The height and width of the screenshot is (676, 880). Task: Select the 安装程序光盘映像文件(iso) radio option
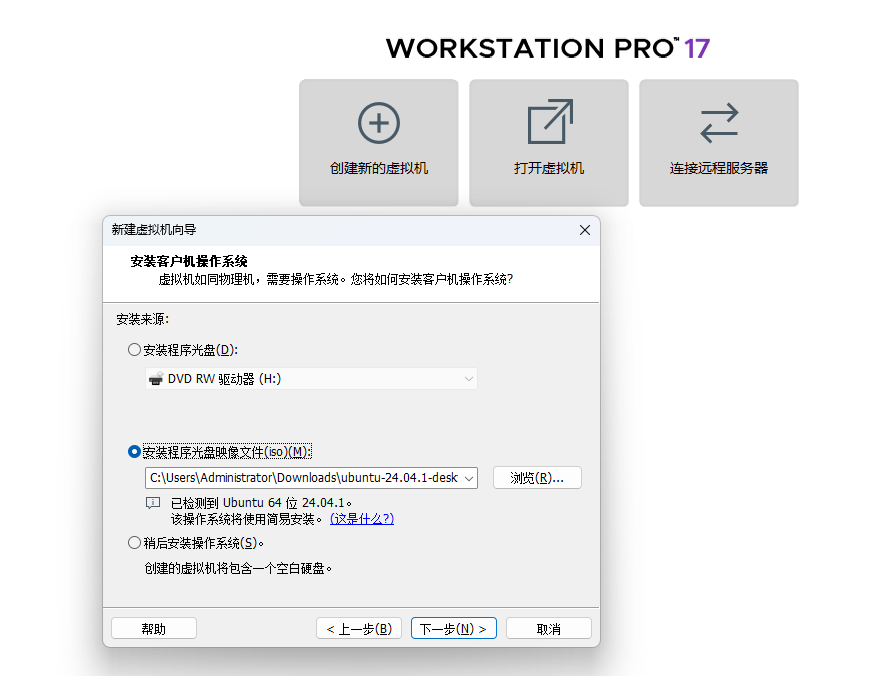(x=134, y=452)
